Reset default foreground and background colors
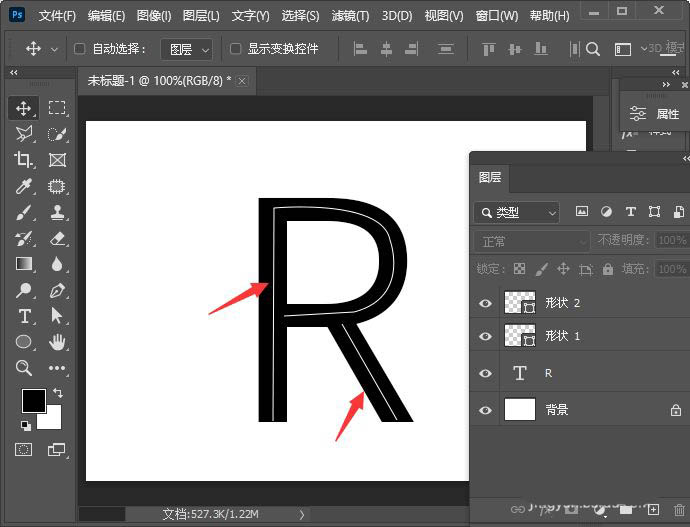The width and height of the screenshot is (690, 527). click(26, 425)
